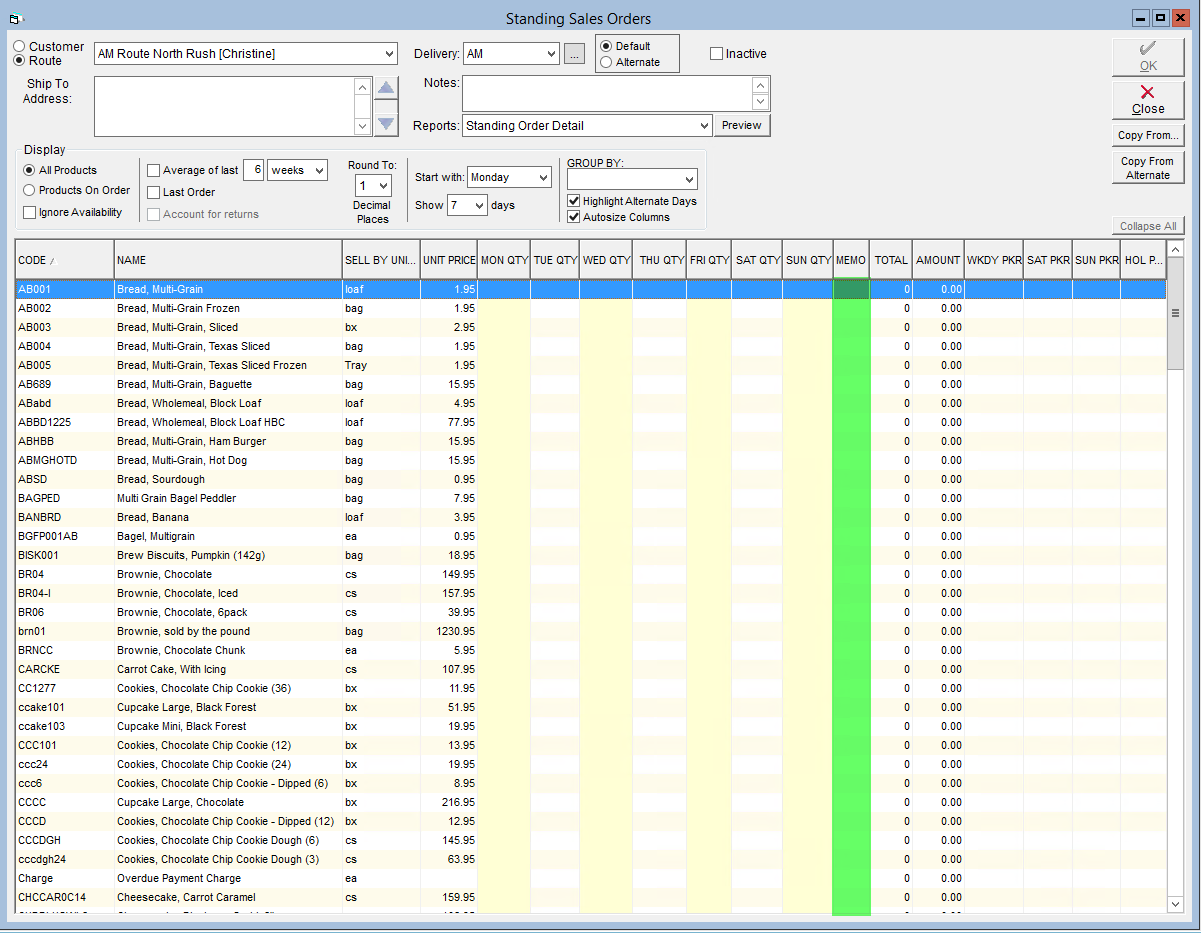1201x933 pixels.
Task: Click the Copy From... button
Action: [1148, 135]
